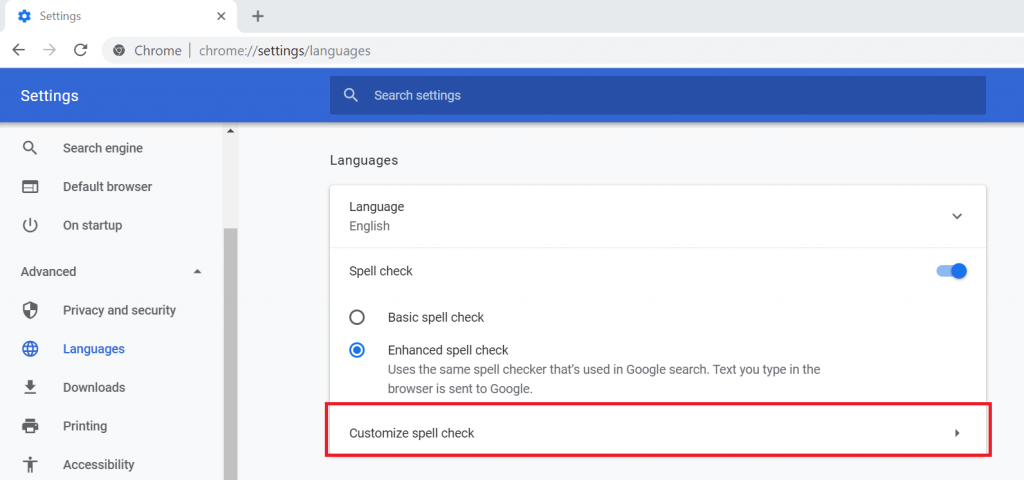Viewport: 1024px width, 480px height.
Task: Open Customize spell check row
Action: (x=658, y=432)
